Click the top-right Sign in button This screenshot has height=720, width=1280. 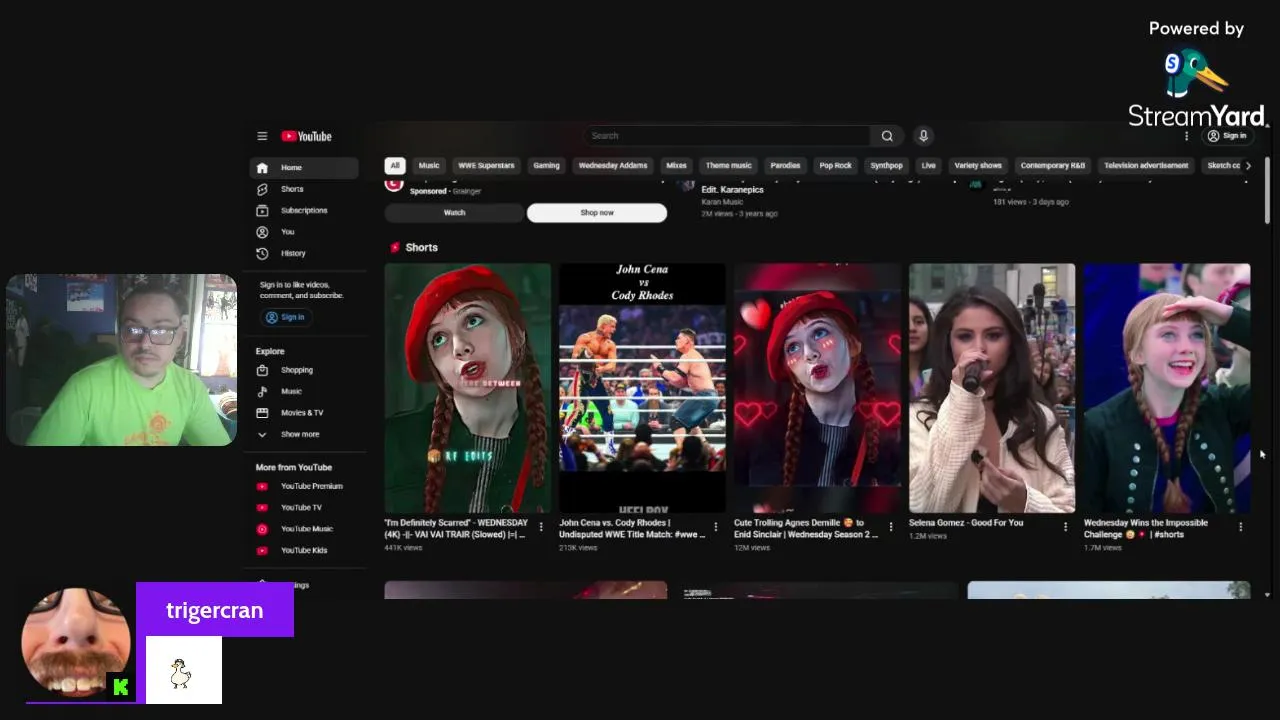coord(1227,136)
